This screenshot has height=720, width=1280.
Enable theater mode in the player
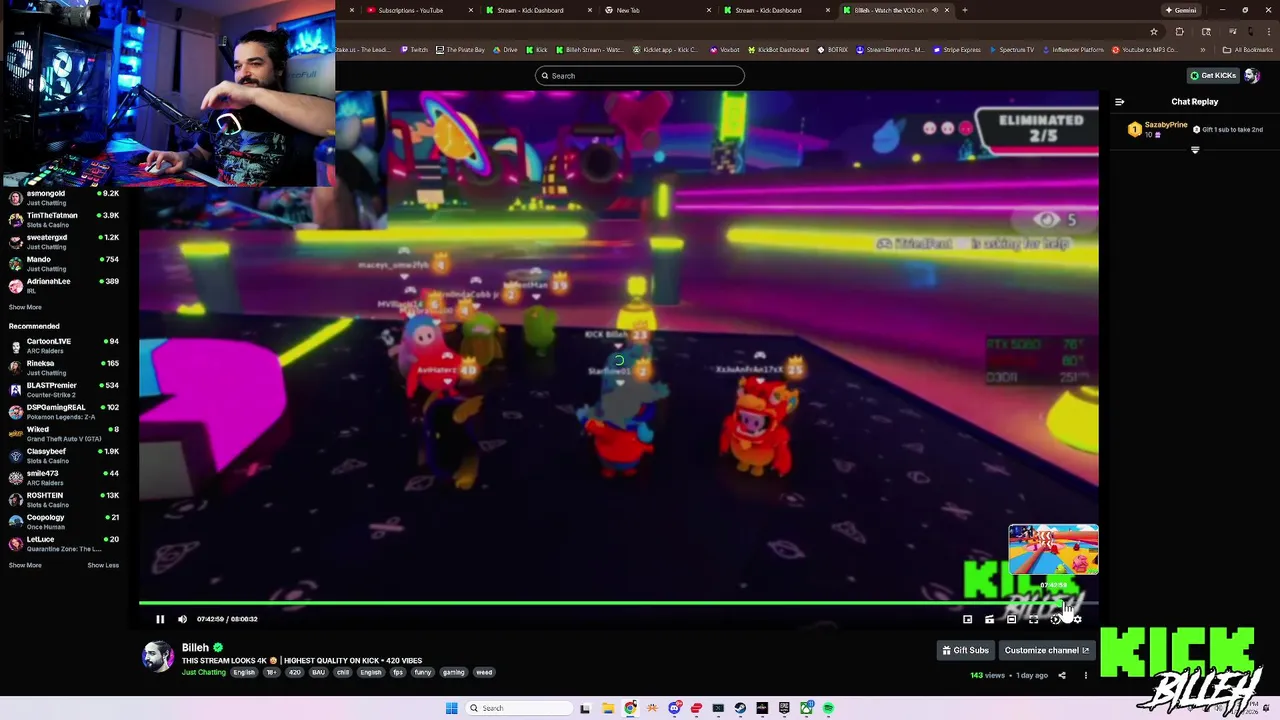tap(1011, 619)
